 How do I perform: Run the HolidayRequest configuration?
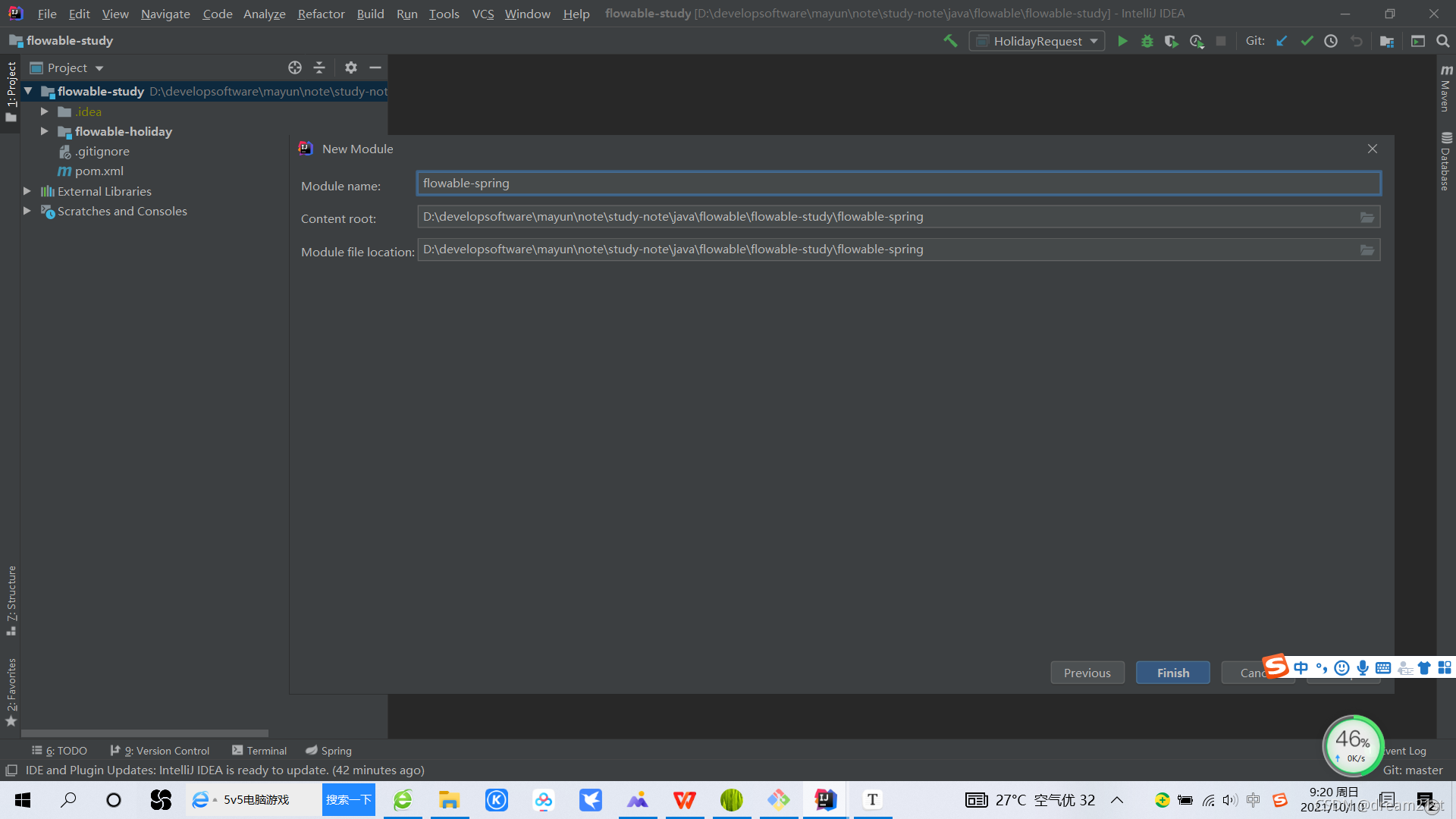tap(1122, 41)
